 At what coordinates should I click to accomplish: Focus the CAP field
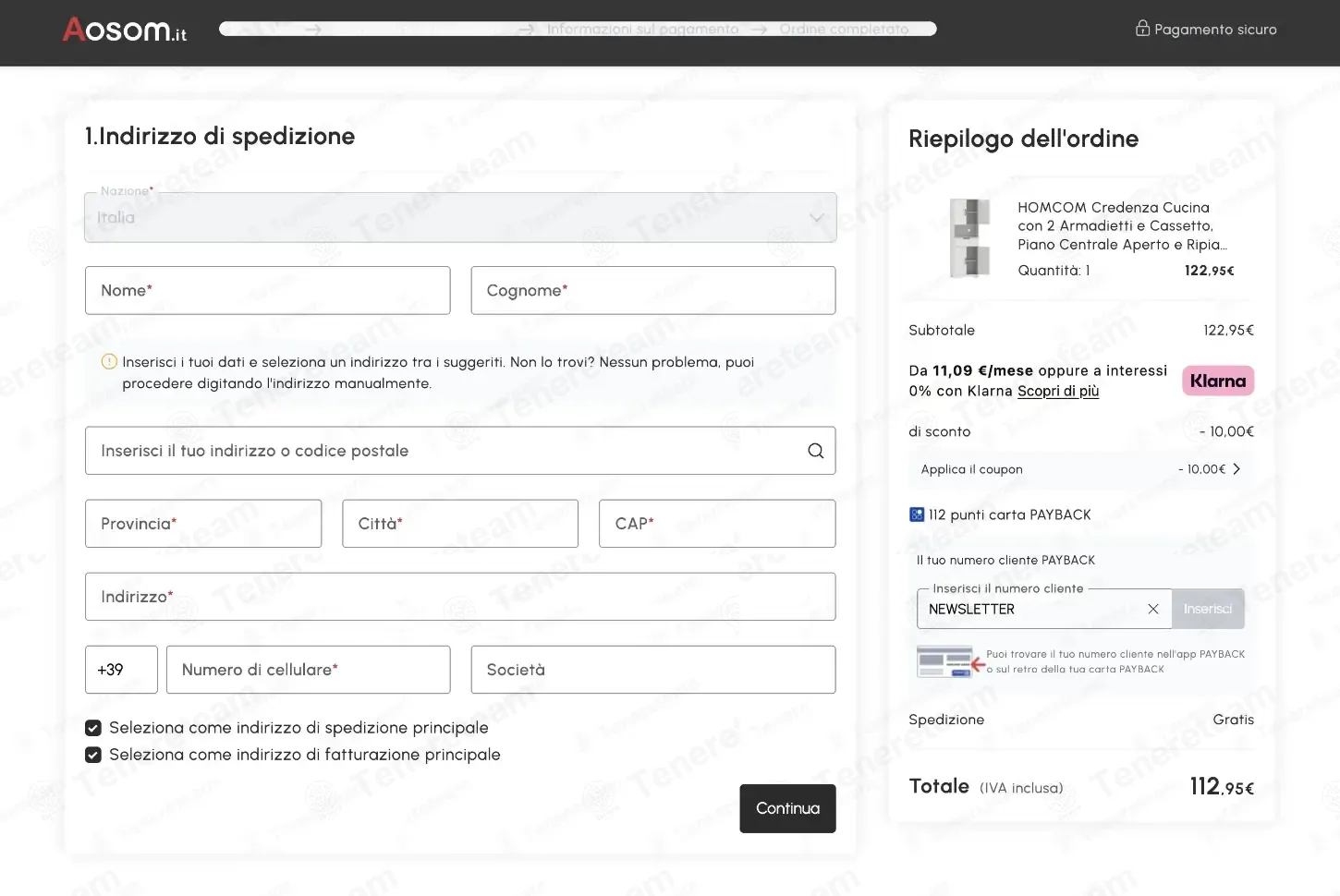pos(717,524)
